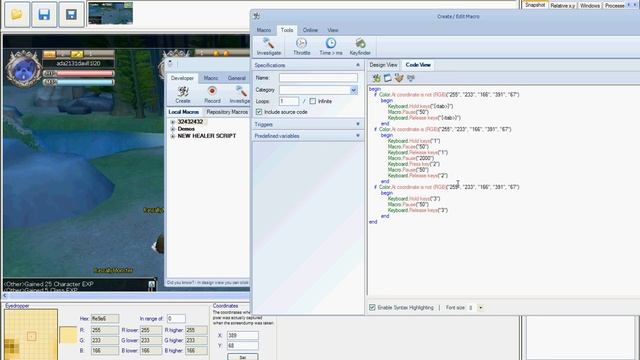Select the Code View tab

coord(418,65)
